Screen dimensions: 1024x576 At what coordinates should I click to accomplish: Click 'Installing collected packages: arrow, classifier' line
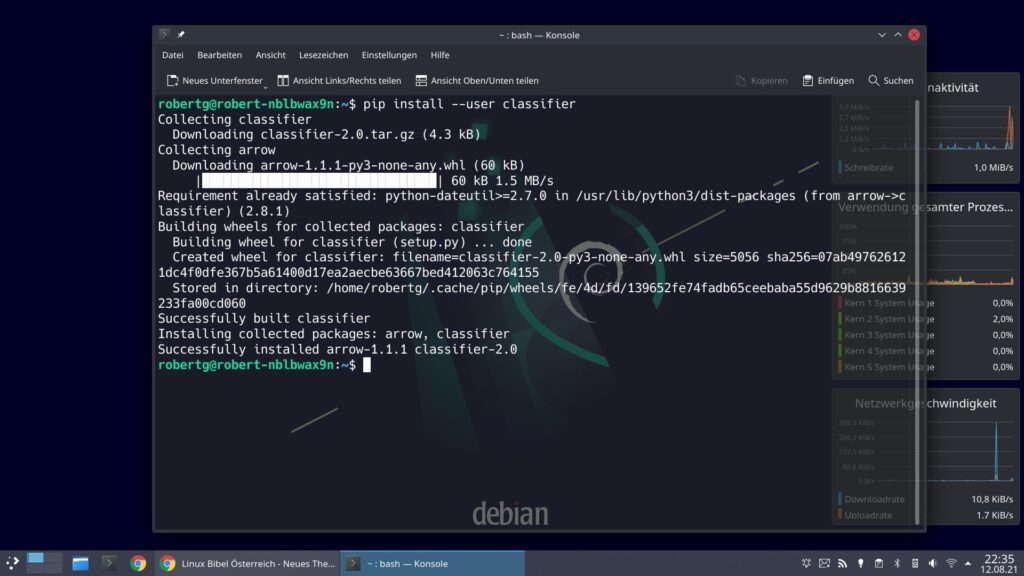pyautogui.click(x=333, y=334)
